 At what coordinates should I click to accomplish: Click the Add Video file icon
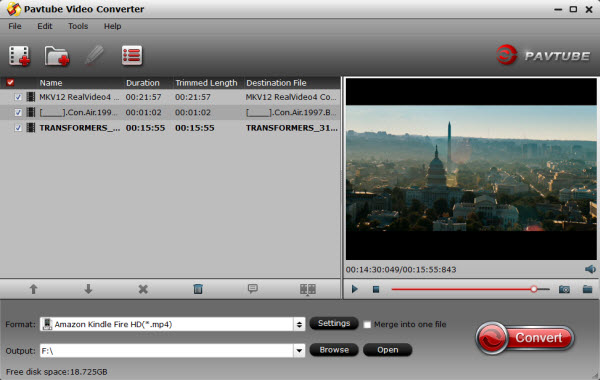(19, 56)
